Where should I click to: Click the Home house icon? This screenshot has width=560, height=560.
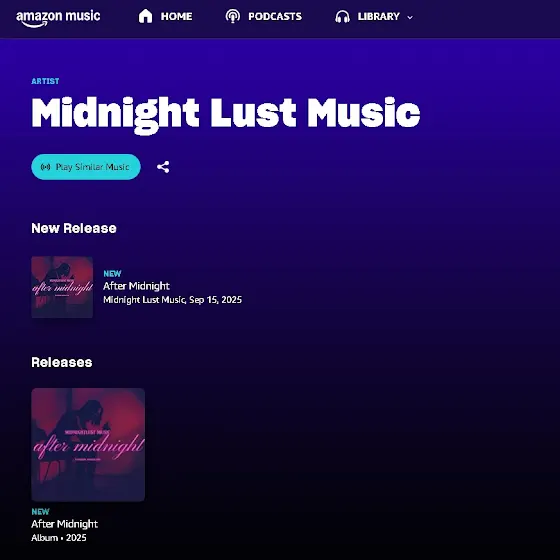pyautogui.click(x=145, y=16)
